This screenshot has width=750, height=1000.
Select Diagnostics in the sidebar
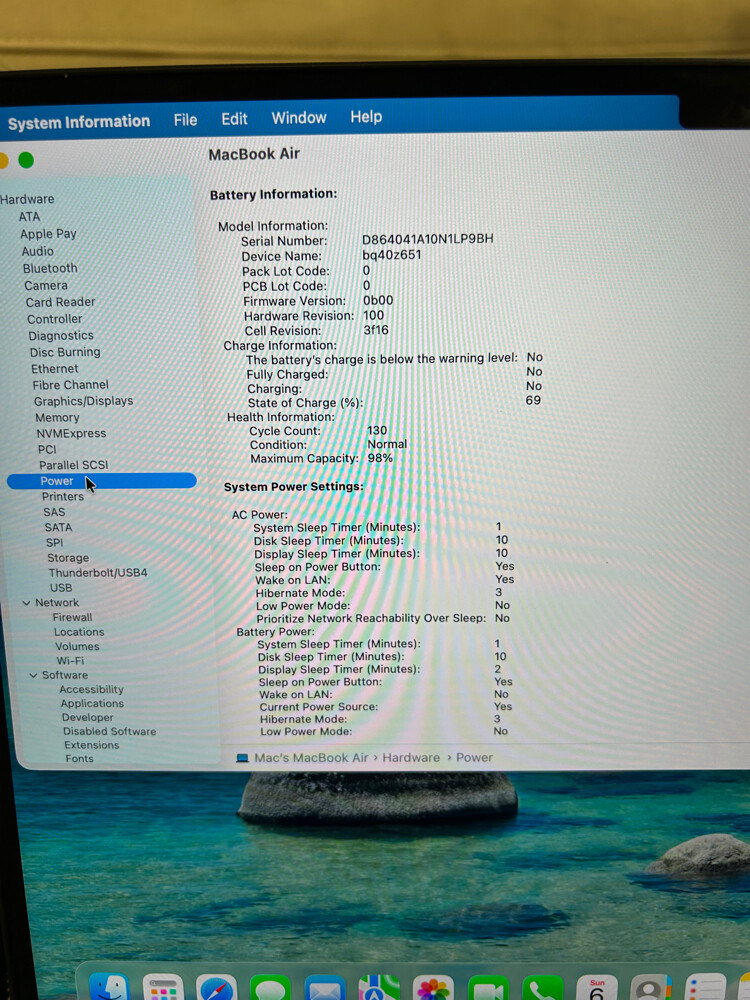click(61, 335)
